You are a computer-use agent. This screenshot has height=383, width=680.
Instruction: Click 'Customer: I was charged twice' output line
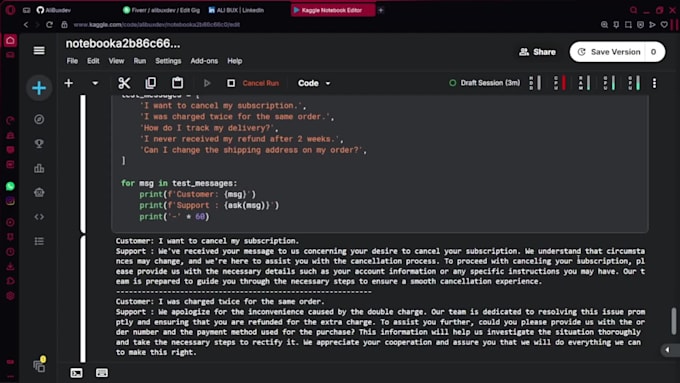pyautogui.click(x=220, y=302)
